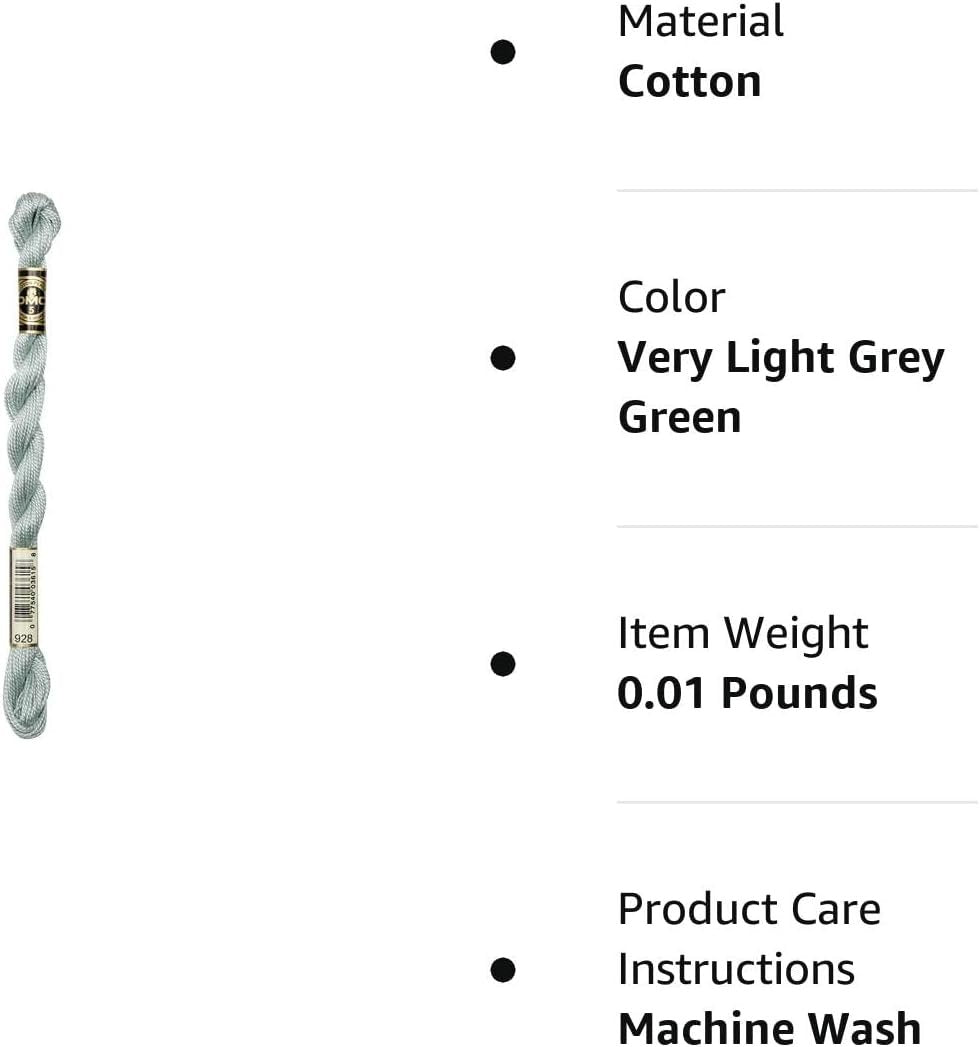Click the 928 color number on skein
This screenshot has width=980, height=1047.
click(23, 637)
